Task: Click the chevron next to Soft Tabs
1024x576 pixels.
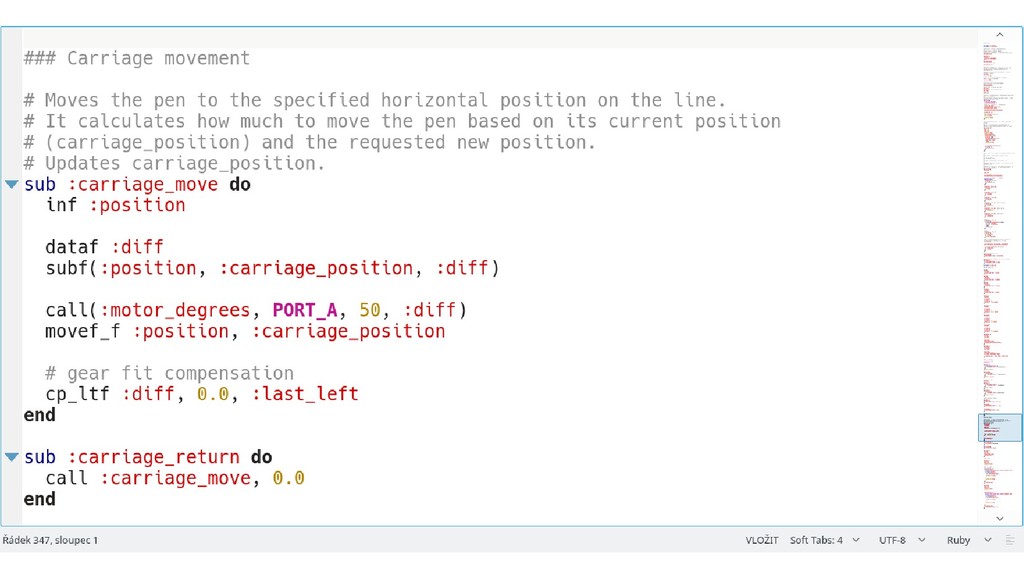Action: (x=856, y=540)
